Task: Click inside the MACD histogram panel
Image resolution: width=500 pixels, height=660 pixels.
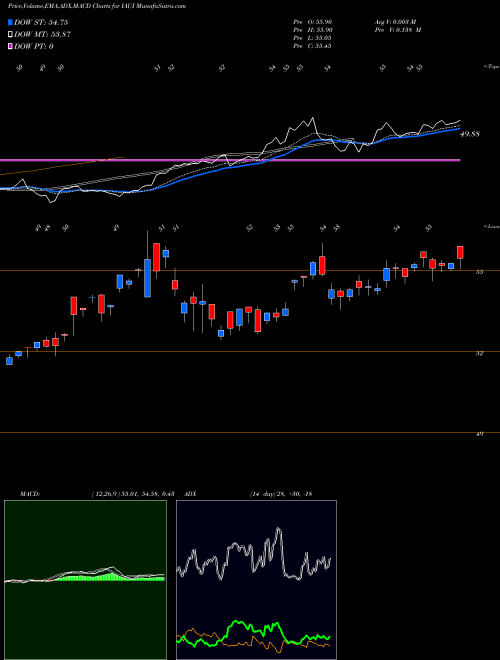Action: point(85,580)
